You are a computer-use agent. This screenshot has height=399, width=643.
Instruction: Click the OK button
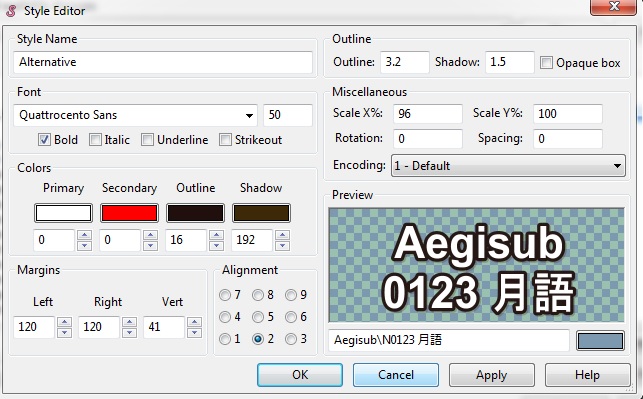(x=300, y=375)
